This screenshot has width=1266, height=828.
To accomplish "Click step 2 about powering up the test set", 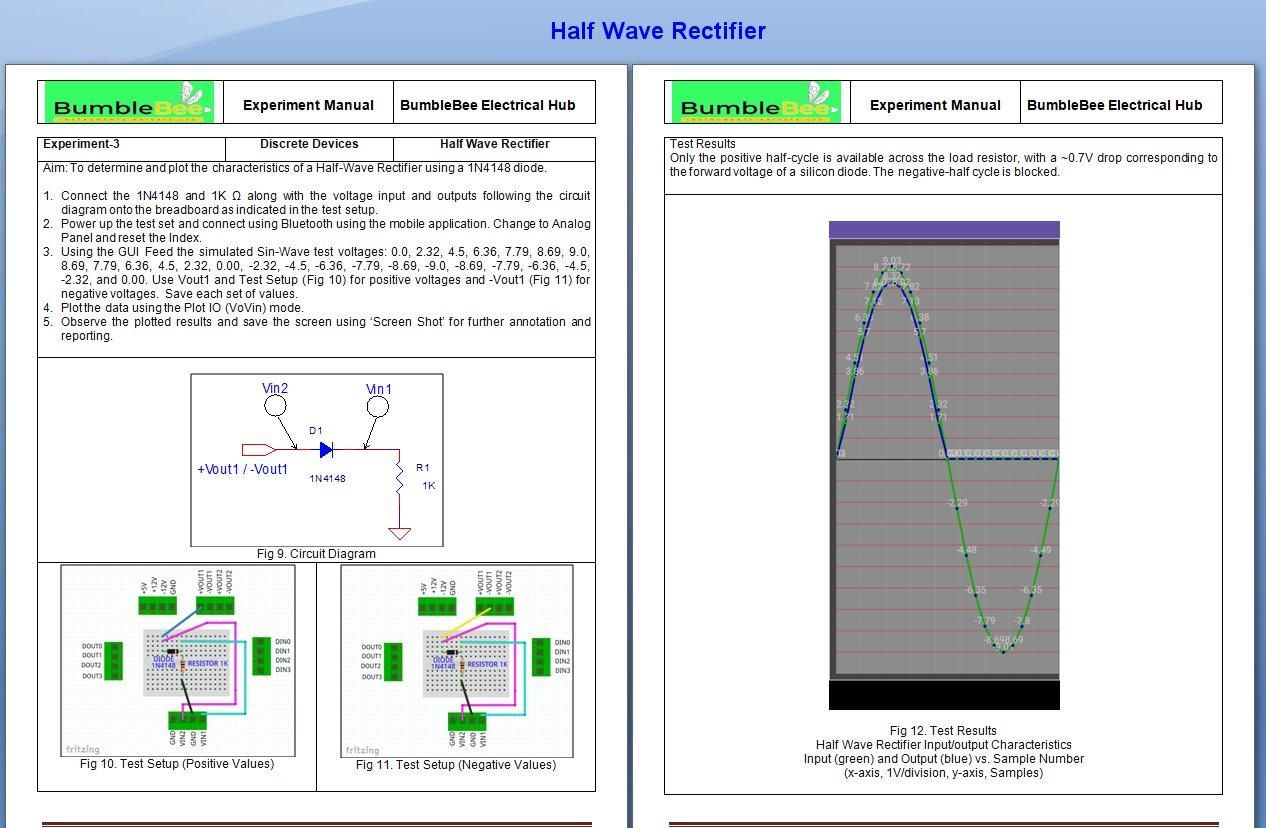I will point(317,231).
